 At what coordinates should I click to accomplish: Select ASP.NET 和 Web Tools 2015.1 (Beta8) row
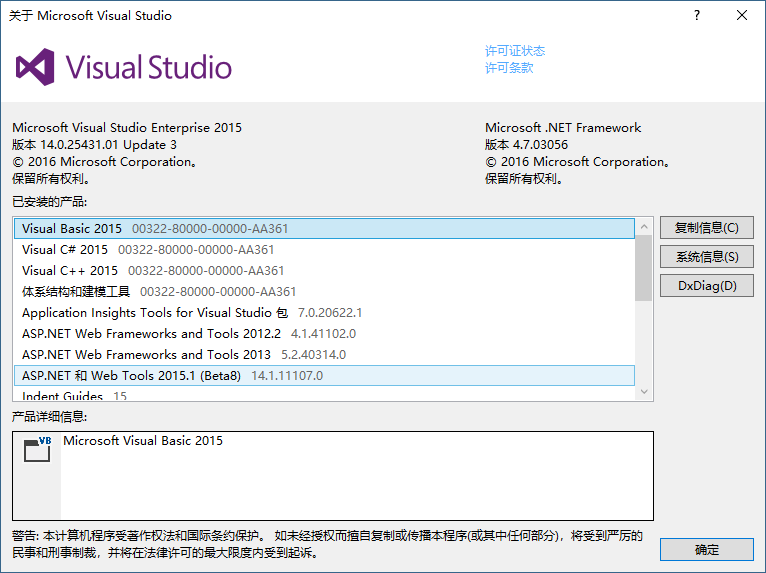[324, 376]
